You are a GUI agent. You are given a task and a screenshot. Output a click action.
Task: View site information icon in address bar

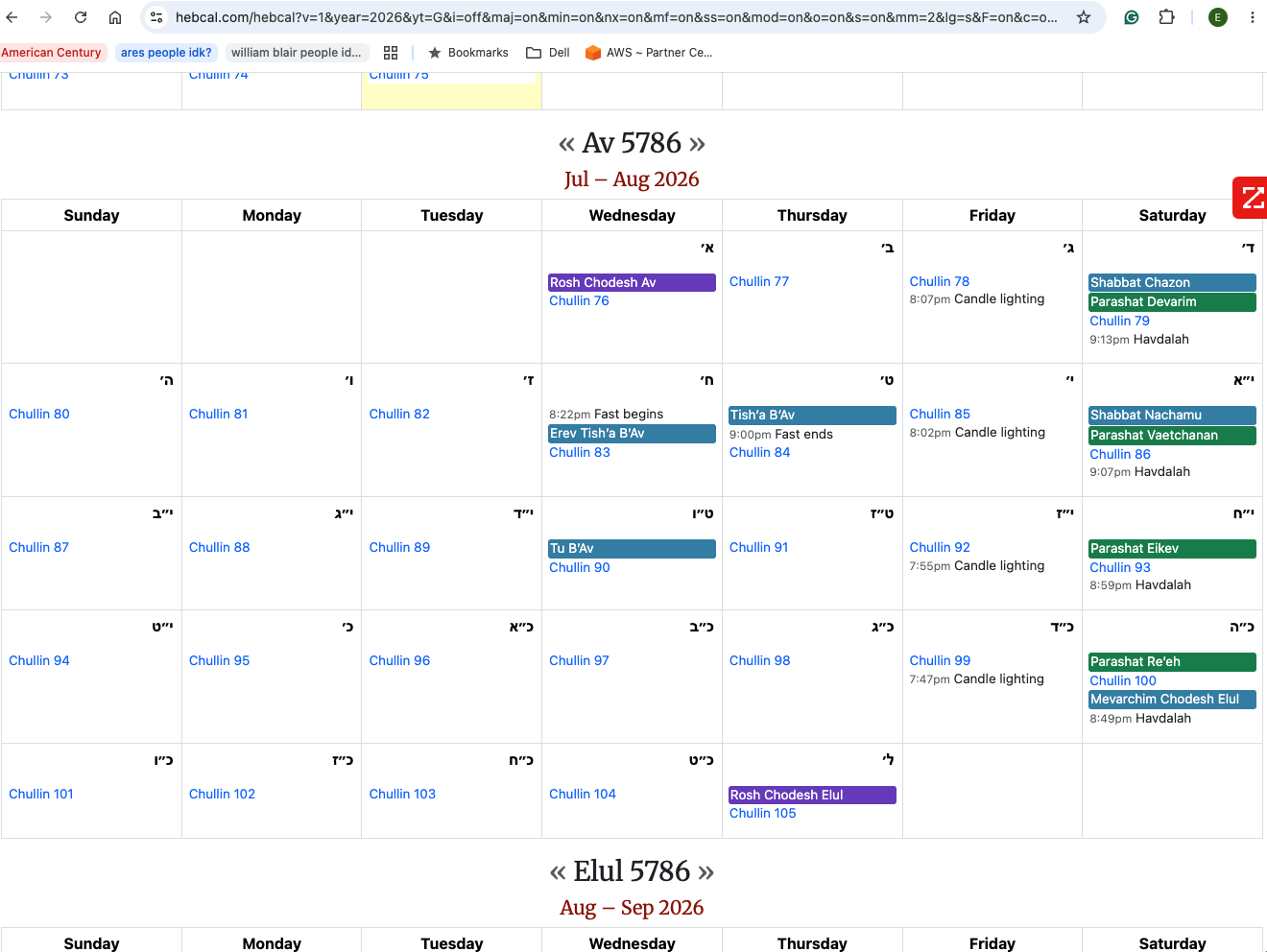tap(157, 17)
